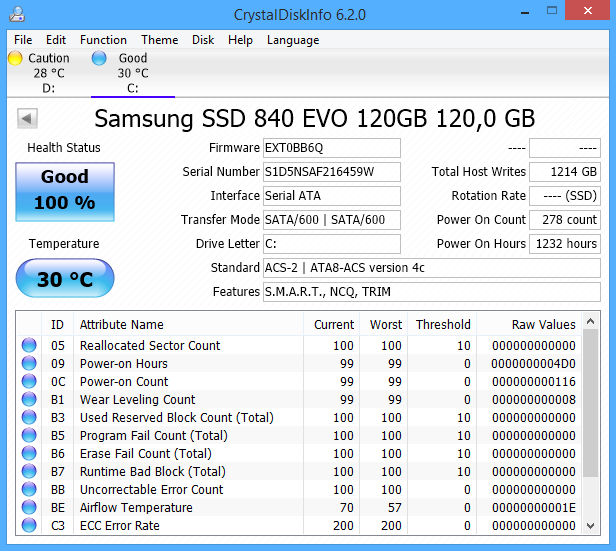Click the Threshold column header

(442, 324)
